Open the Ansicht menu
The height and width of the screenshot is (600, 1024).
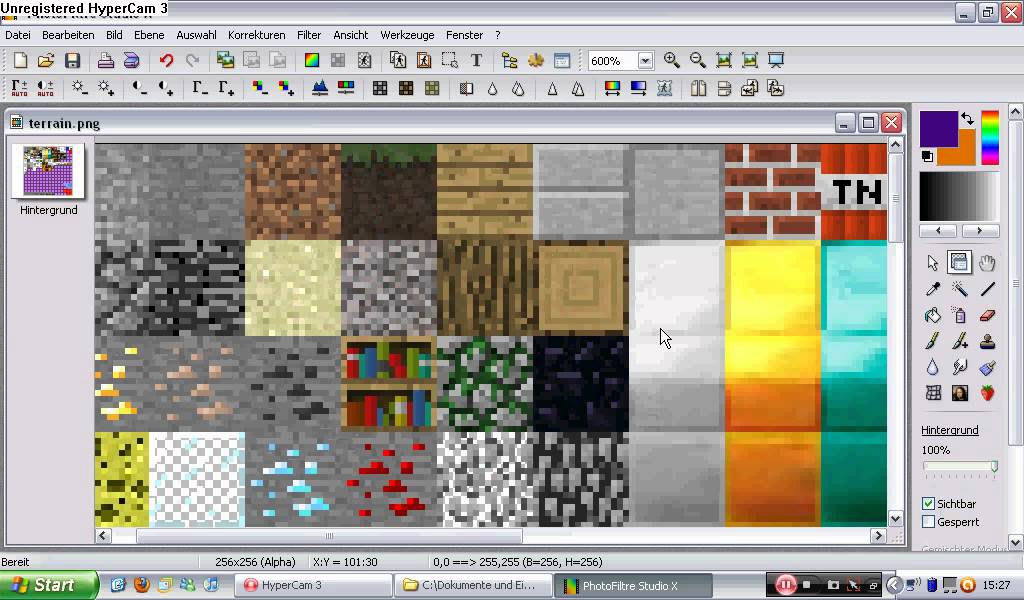pos(351,35)
